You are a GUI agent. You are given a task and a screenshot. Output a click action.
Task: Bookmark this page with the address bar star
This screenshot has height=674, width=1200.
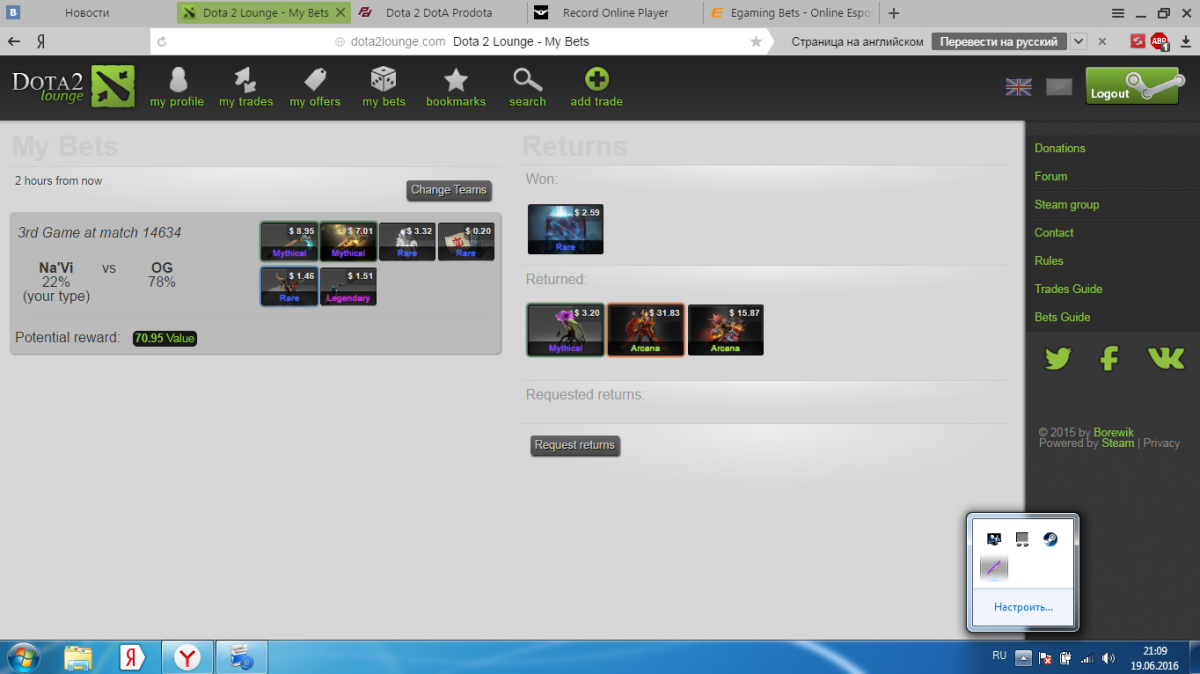[x=756, y=41]
